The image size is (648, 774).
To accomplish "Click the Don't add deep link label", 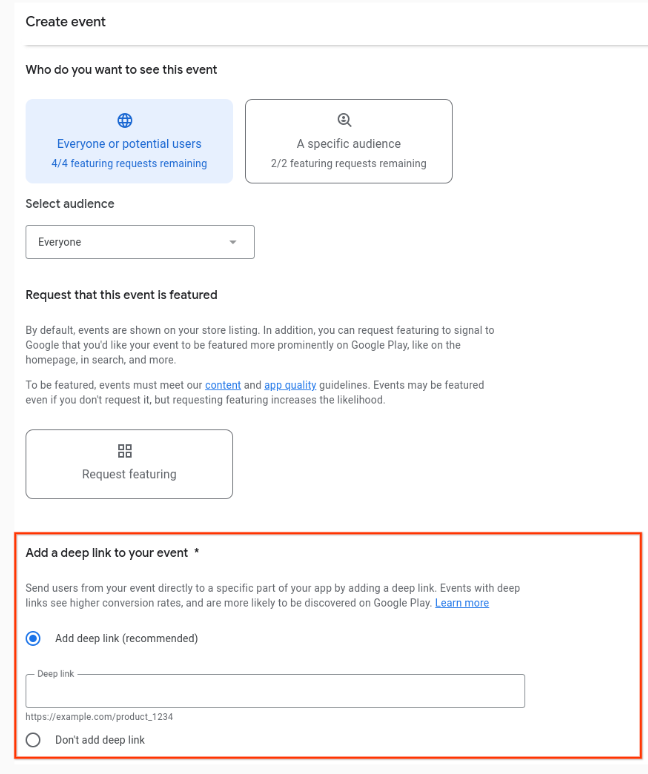I will (100, 740).
